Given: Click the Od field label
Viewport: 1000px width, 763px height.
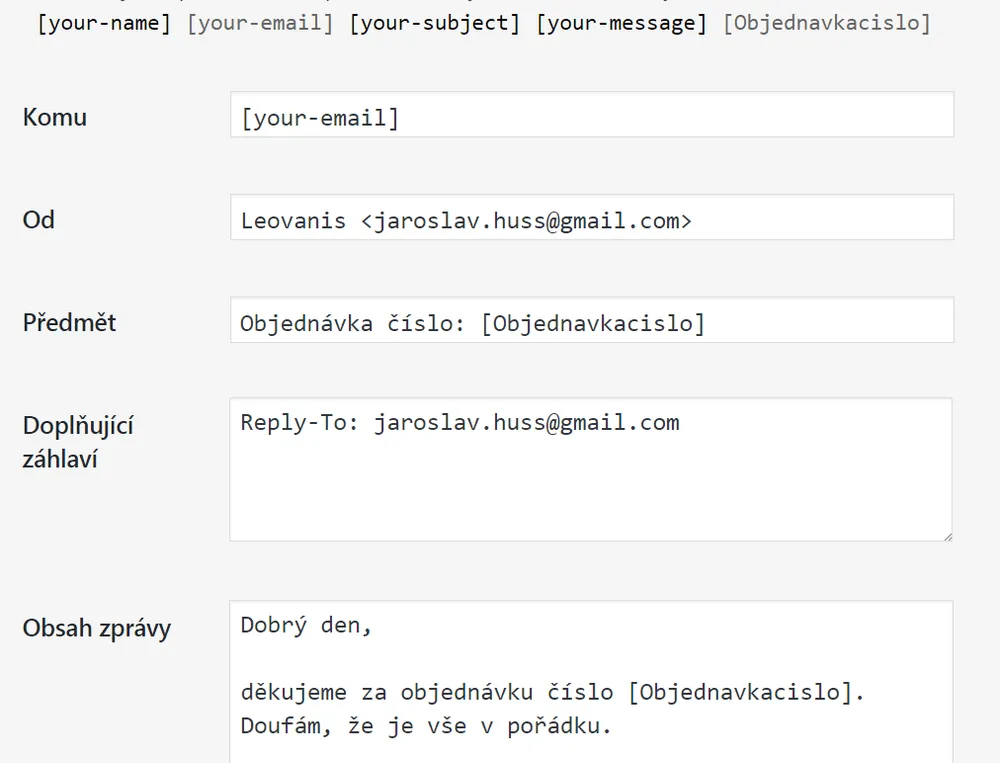Looking at the screenshot, I should click(x=39, y=220).
